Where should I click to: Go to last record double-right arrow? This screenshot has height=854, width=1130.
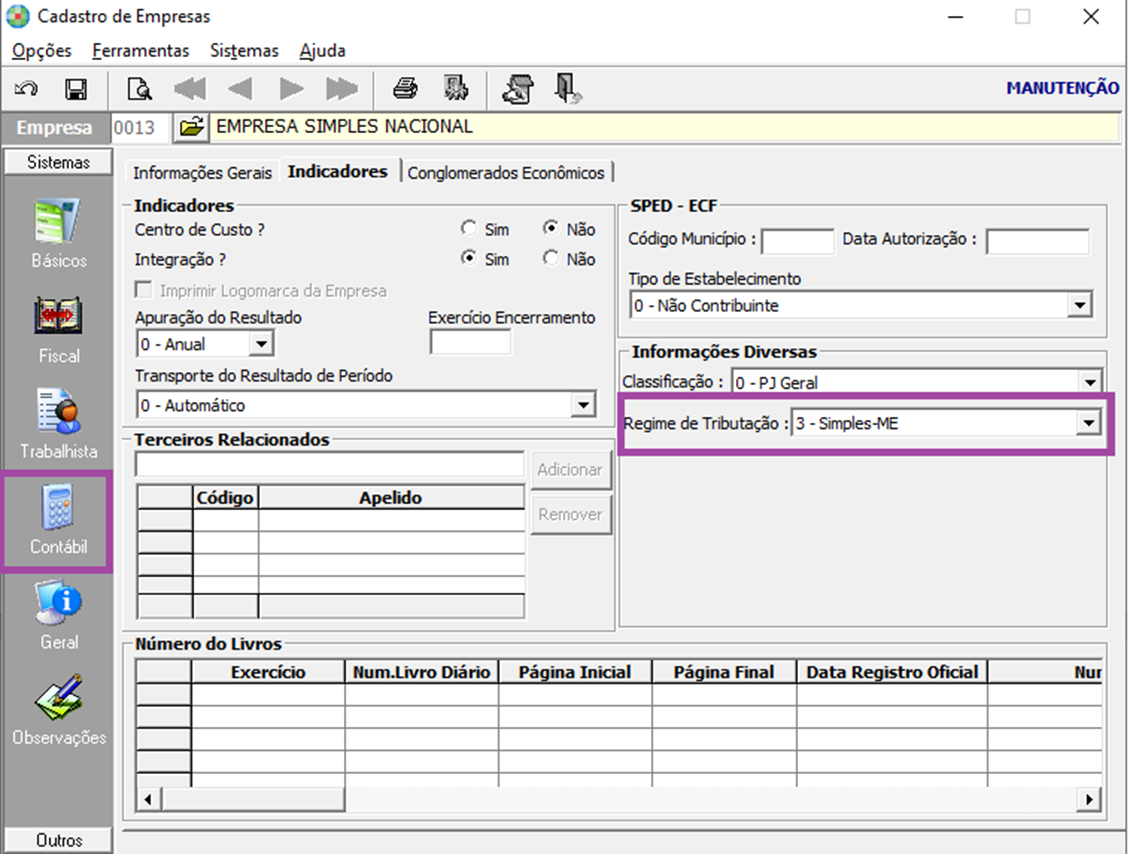tap(342, 89)
